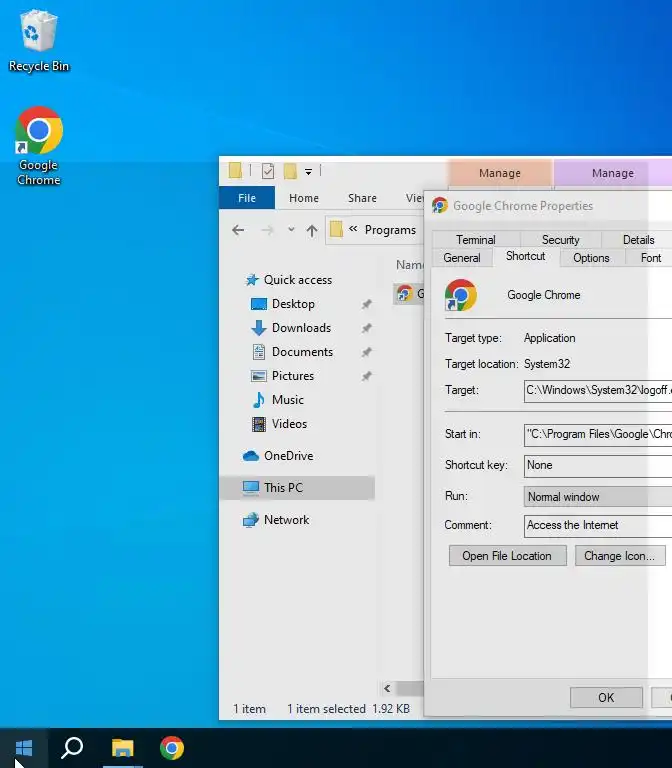Click the Properties title bar Chrome icon

440,205
